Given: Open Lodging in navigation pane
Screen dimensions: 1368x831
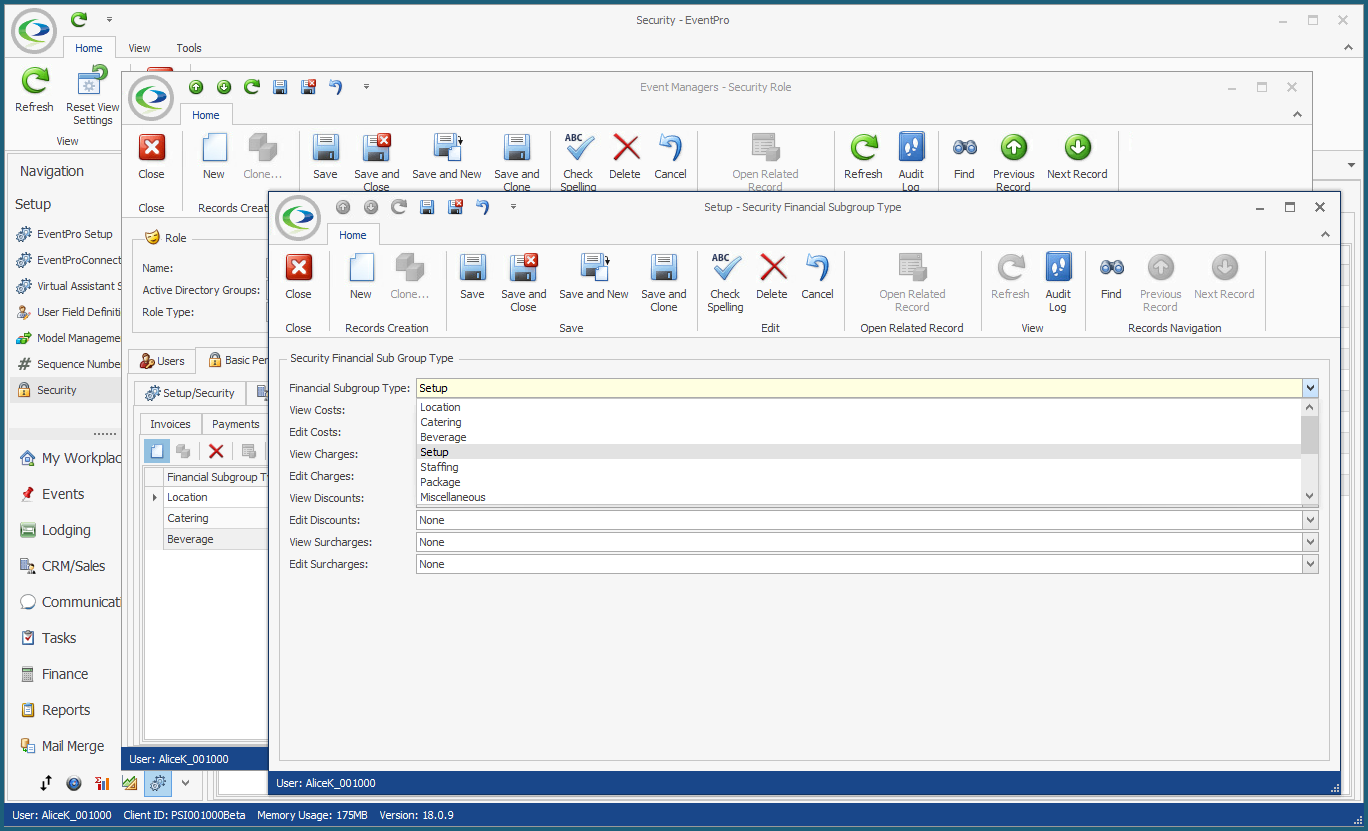Looking at the screenshot, I should click(66, 530).
